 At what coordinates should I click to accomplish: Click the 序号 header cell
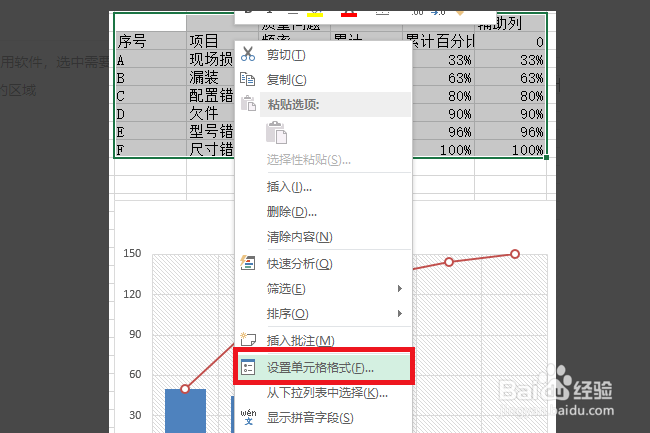pos(150,41)
